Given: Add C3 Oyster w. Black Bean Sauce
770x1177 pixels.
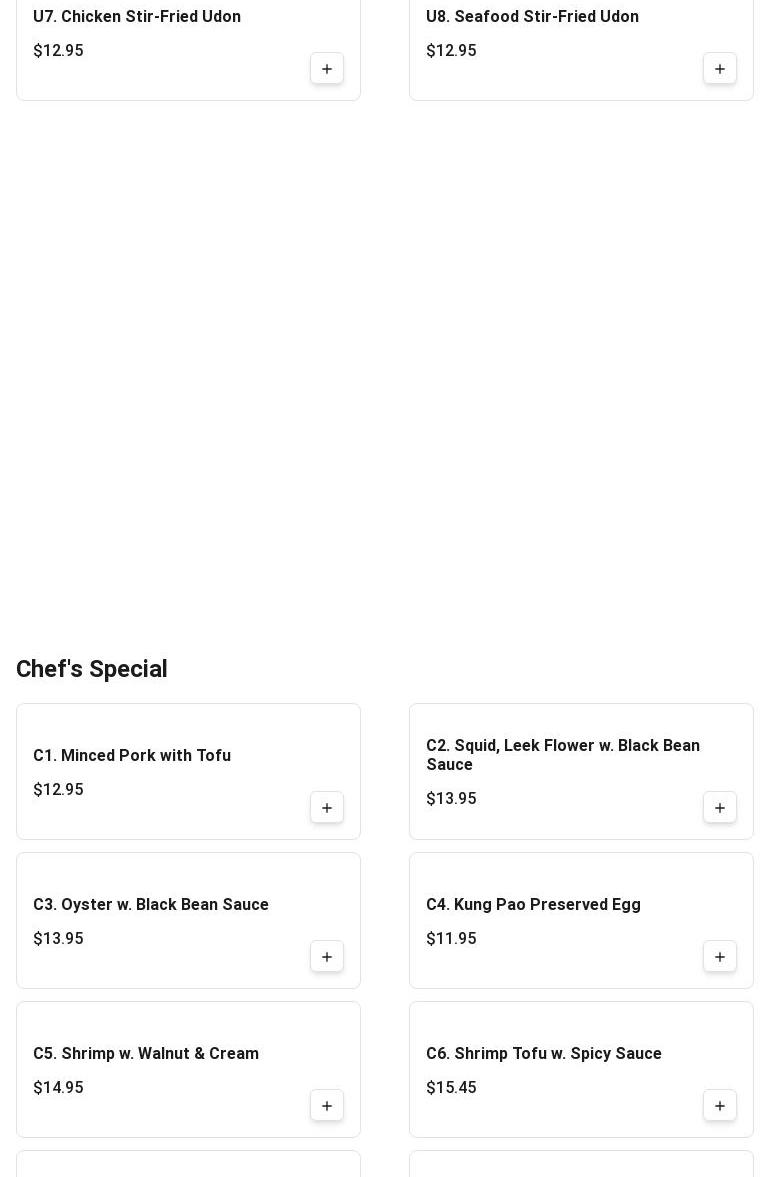Looking at the screenshot, I should (326, 956).
